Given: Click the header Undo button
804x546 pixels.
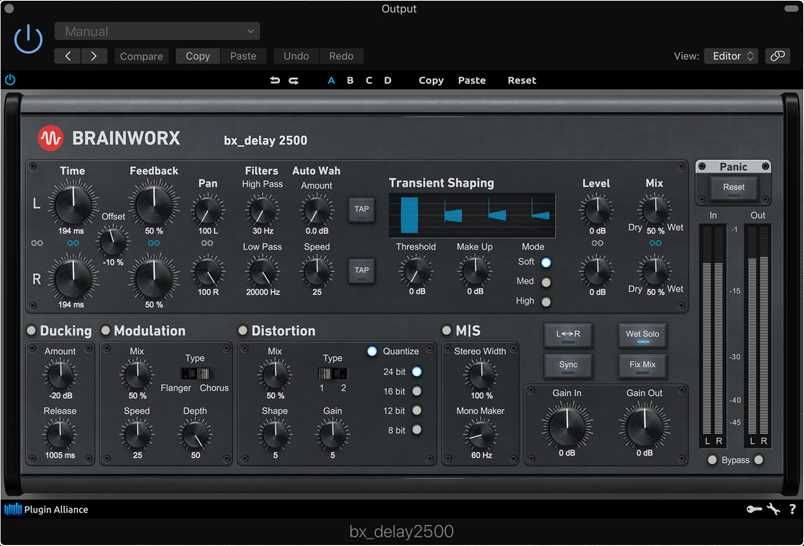Looking at the screenshot, I should click(x=296, y=56).
